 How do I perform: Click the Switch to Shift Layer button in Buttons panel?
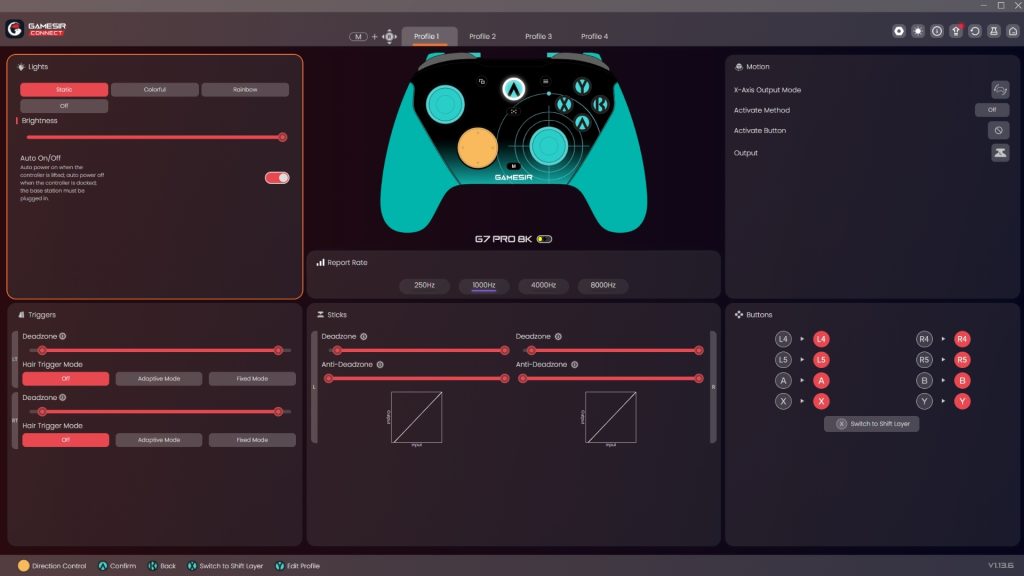[872, 424]
